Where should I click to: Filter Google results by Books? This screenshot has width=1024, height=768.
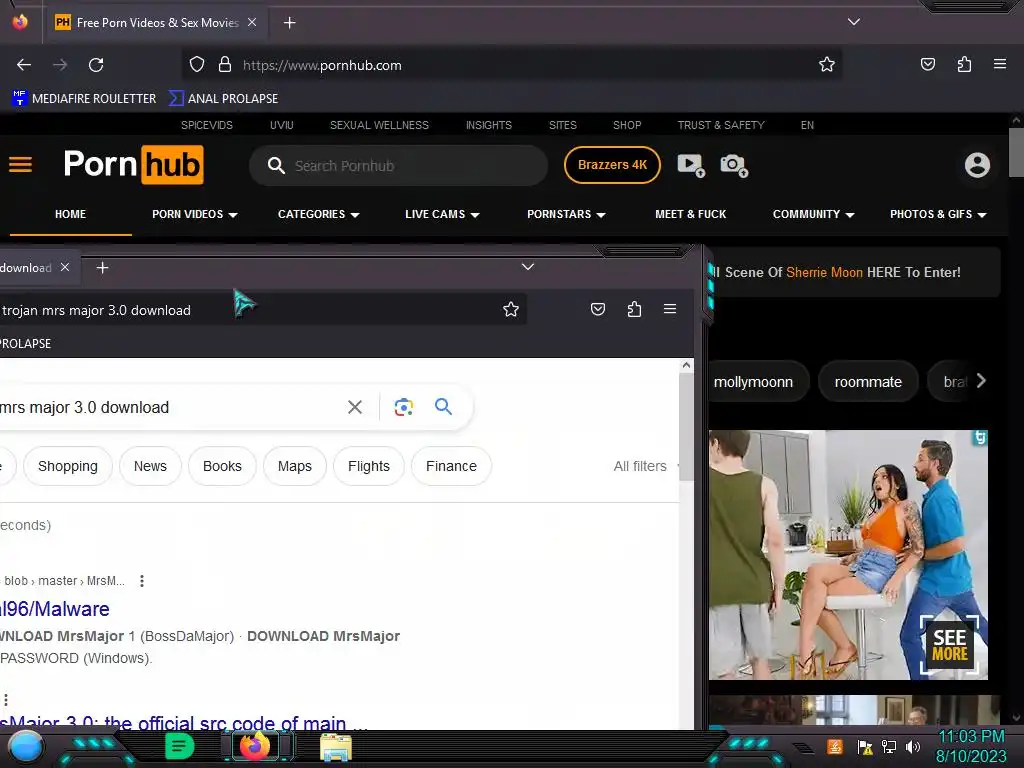(x=222, y=466)
